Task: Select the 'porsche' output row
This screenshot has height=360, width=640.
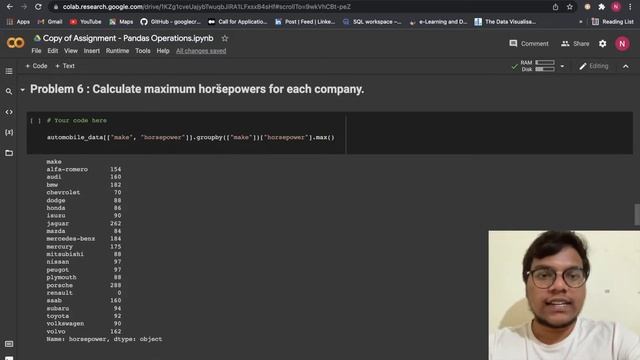Action: tap(84, 285)
